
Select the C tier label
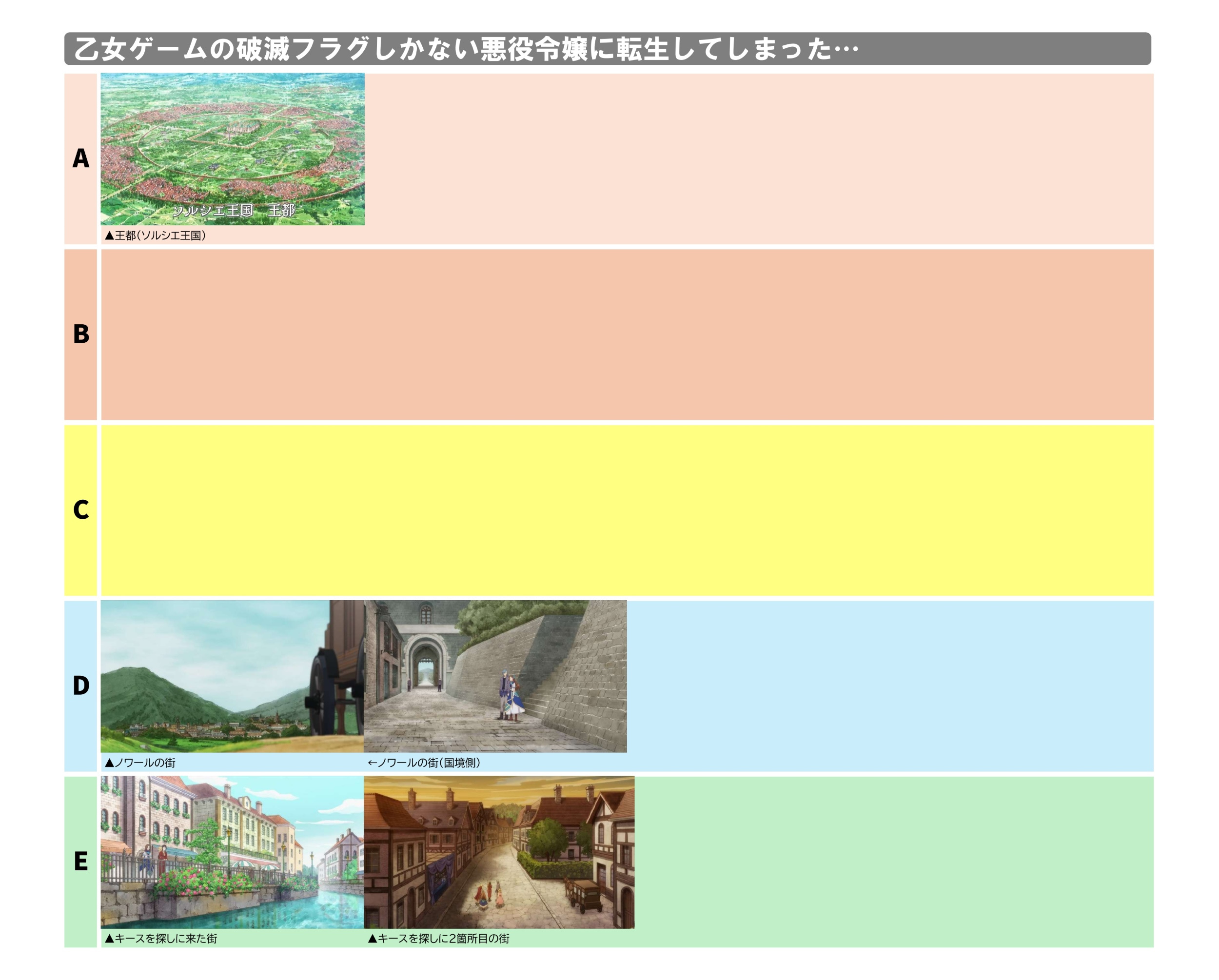[81, 510]
